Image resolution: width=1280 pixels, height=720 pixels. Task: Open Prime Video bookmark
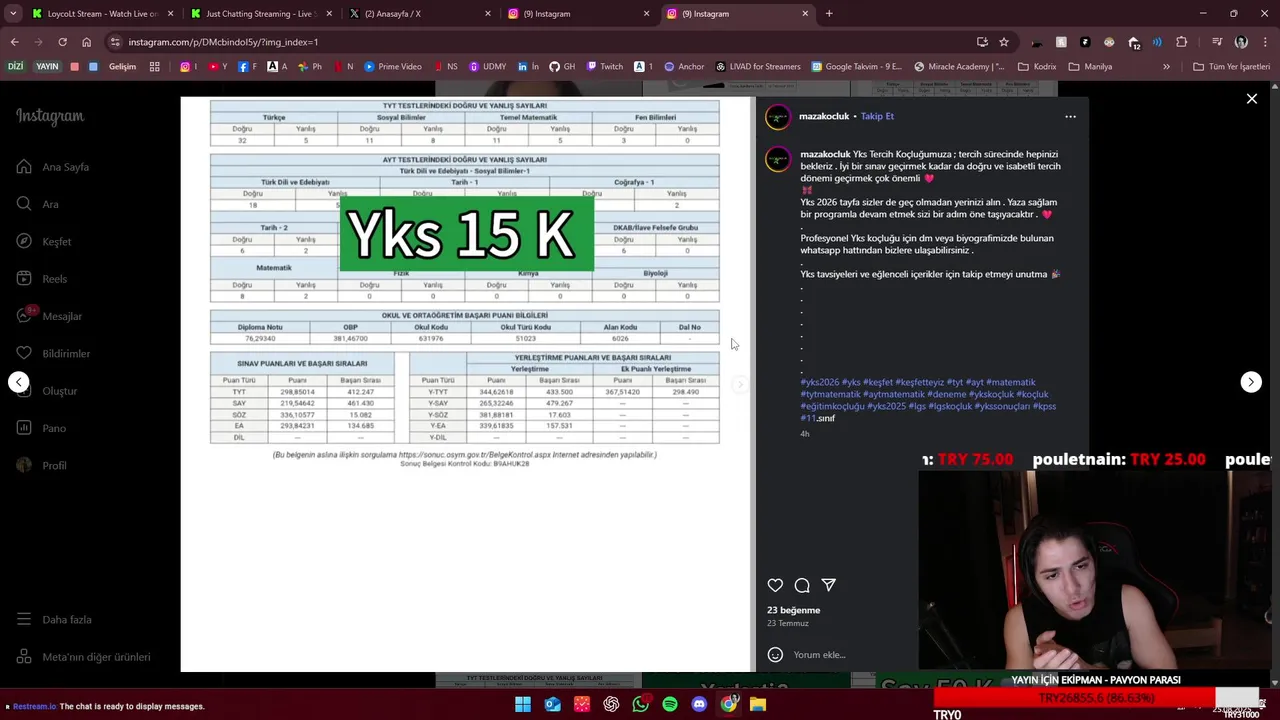(x=392, y=67)
